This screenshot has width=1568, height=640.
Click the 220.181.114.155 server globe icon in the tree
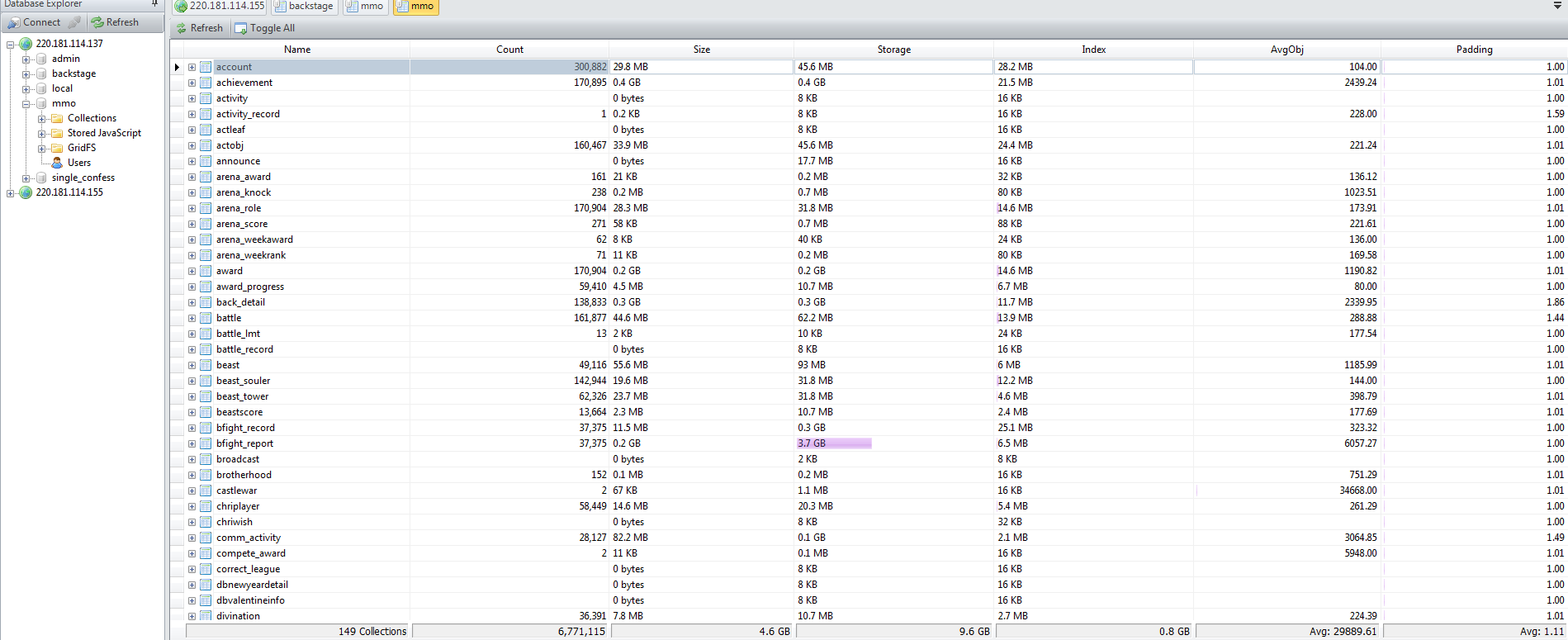click(26, 192)
